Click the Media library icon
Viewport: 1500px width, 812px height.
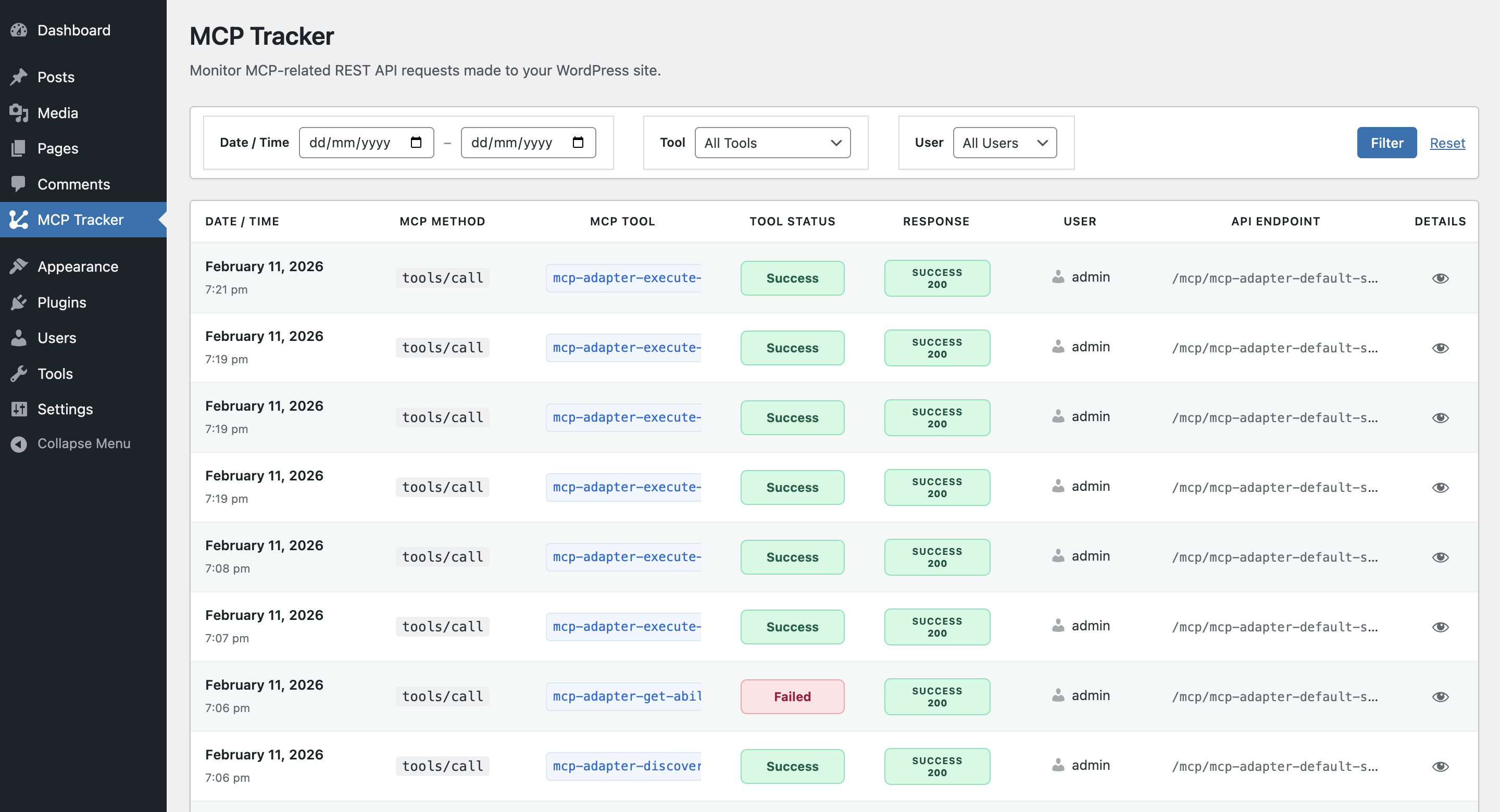click(x=19, y=113)
